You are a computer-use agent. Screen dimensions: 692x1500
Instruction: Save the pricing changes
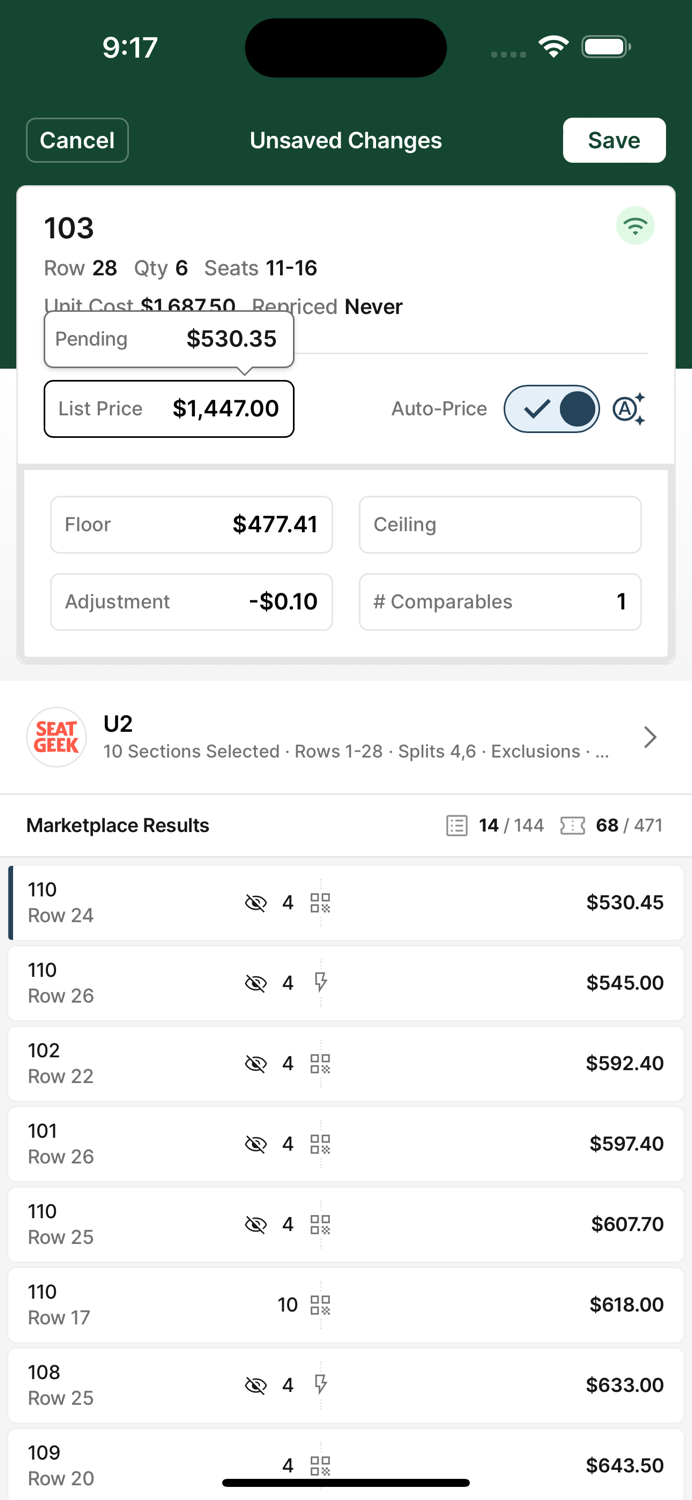pyautogui.click(x=614, y=140)
